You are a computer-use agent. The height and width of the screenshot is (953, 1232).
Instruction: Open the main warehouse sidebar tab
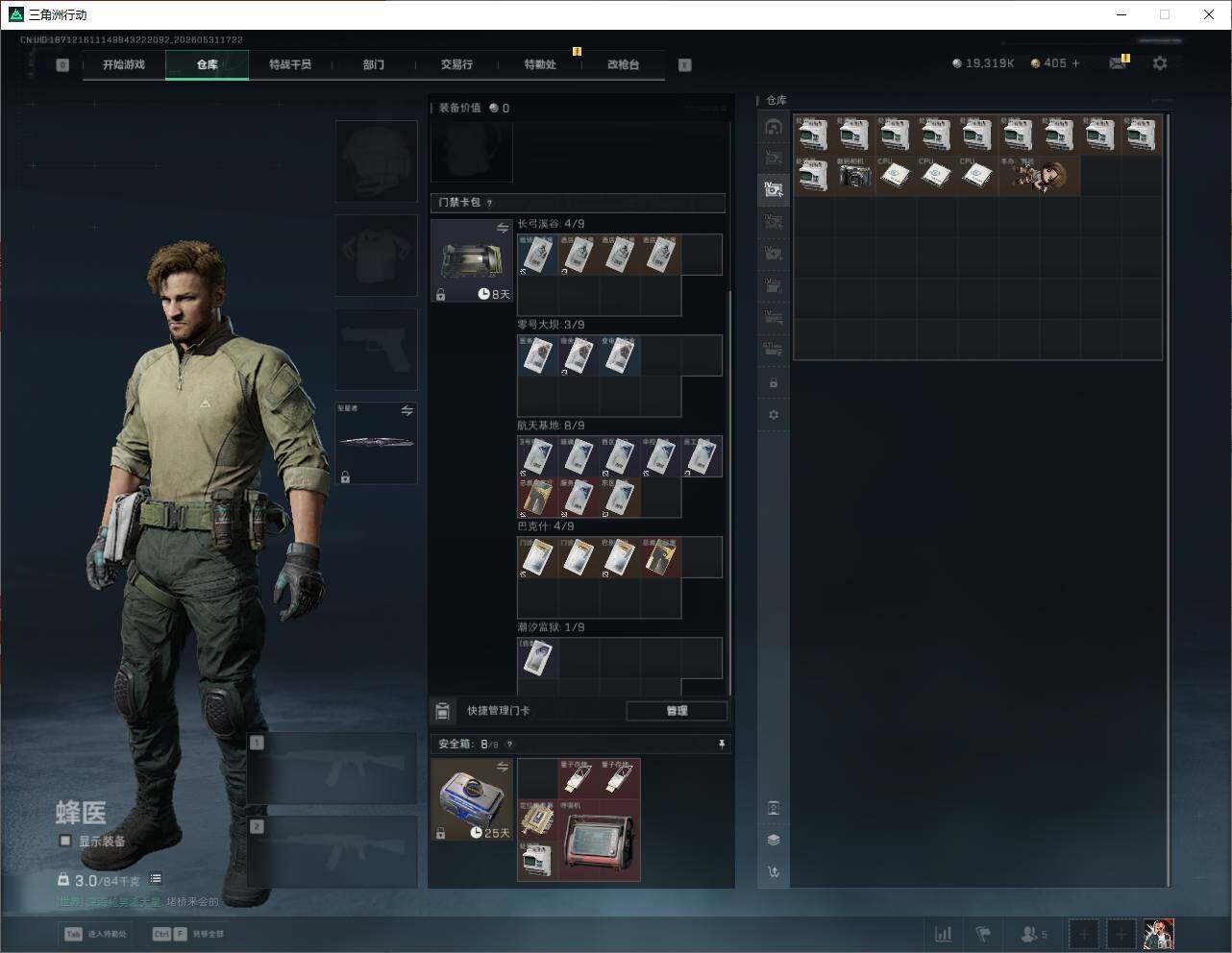773,127
